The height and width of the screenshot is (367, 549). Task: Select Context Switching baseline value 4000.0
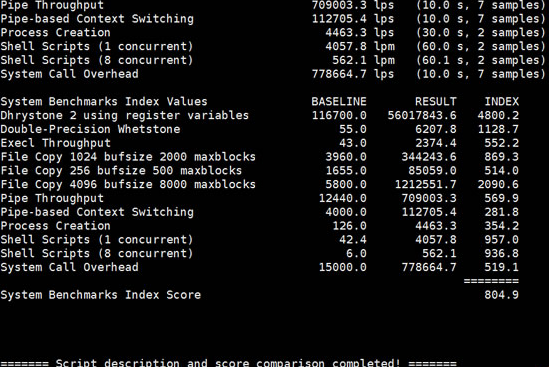346,212
